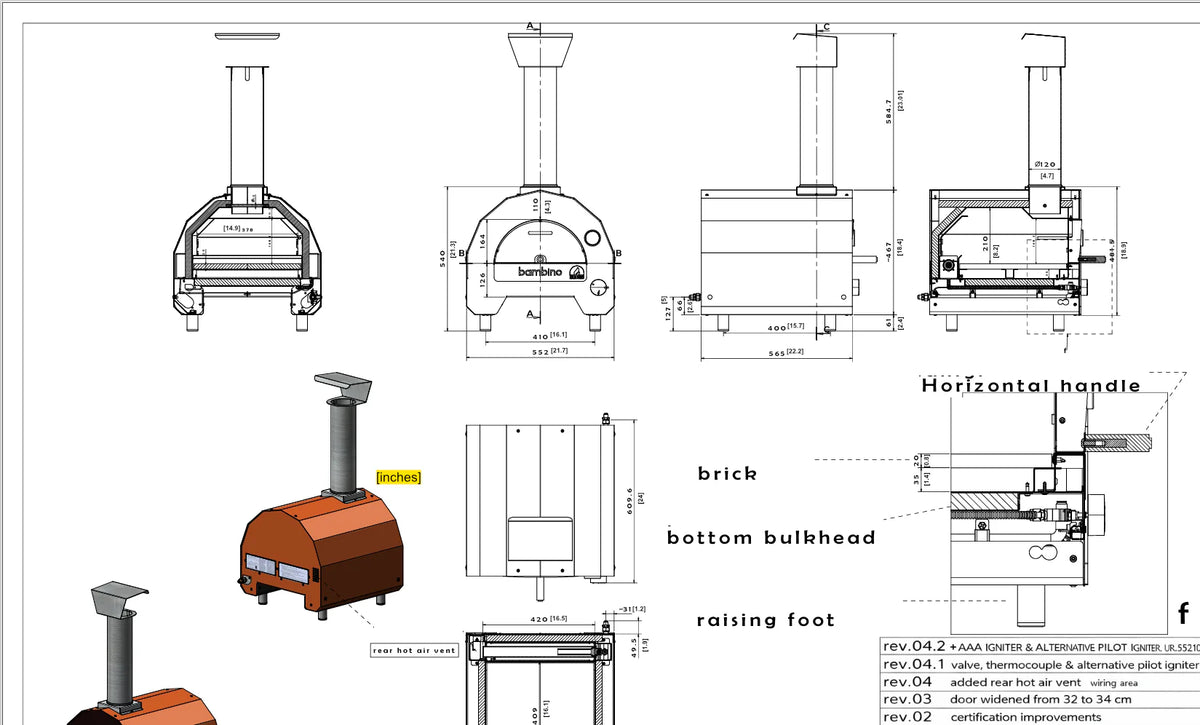The image size is (1200, 725).
Task: Select the 210 [8.2] interior height dimension
Action: 989,245
